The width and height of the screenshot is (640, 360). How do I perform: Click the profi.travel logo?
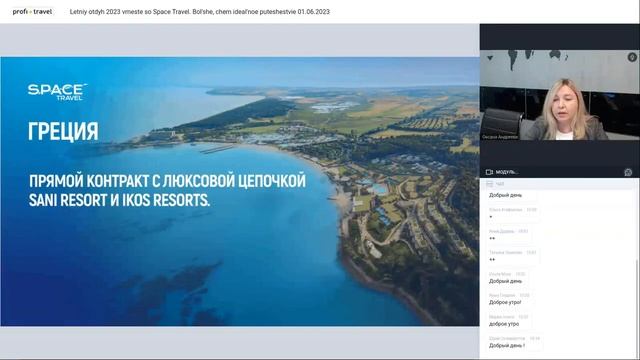coord(32,12)
